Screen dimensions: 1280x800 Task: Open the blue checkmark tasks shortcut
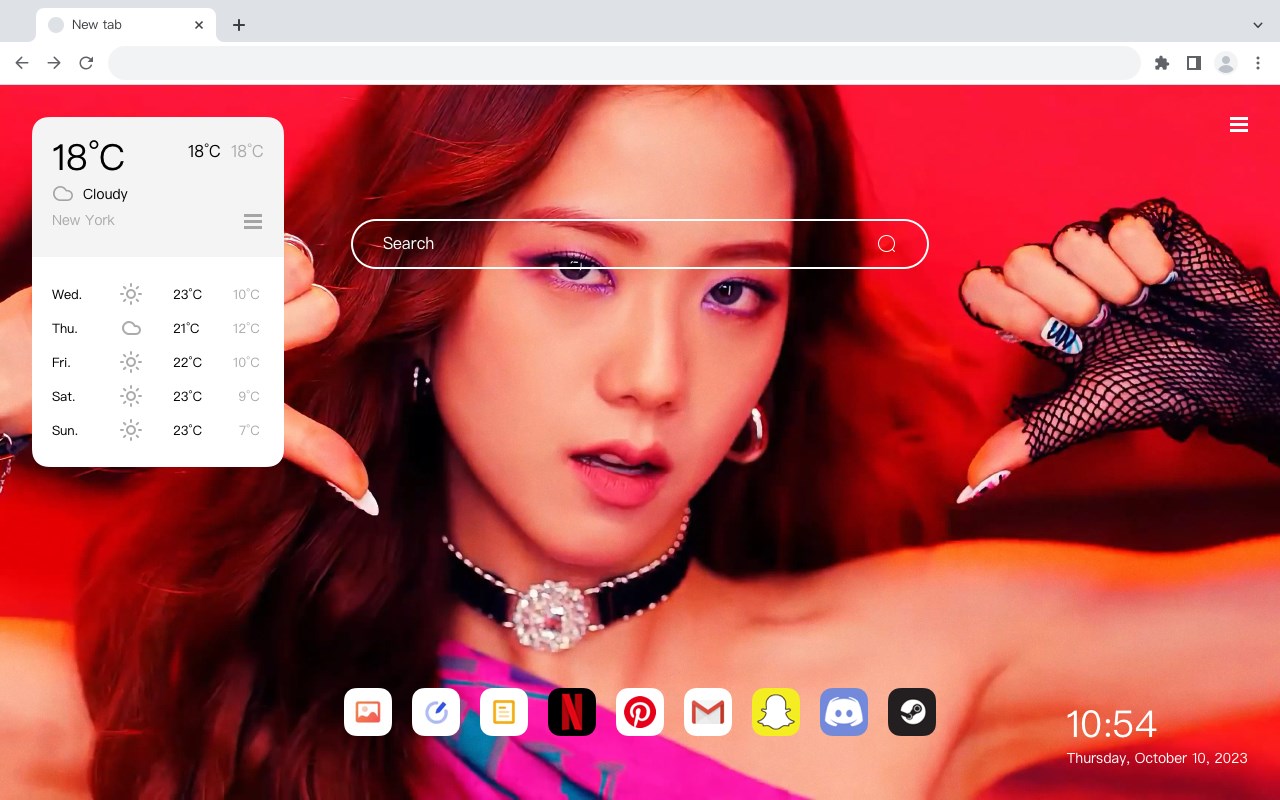pos(436,712)
